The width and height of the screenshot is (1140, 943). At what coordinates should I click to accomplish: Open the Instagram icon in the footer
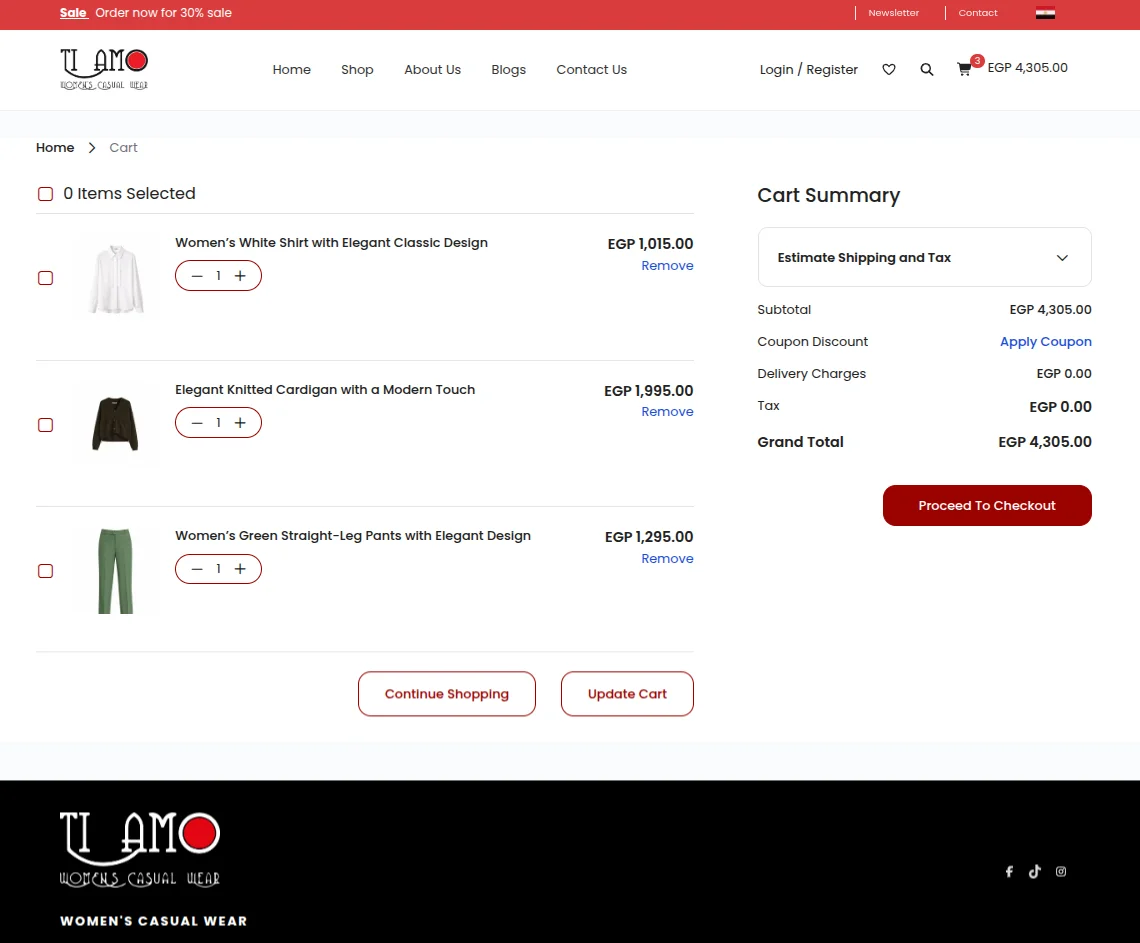tap(1061, 871)
